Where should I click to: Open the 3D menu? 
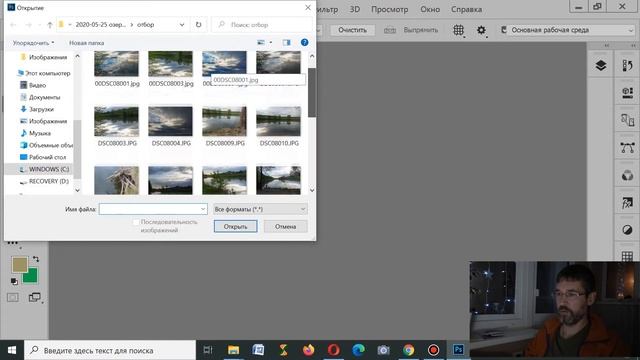pos(355,9)
